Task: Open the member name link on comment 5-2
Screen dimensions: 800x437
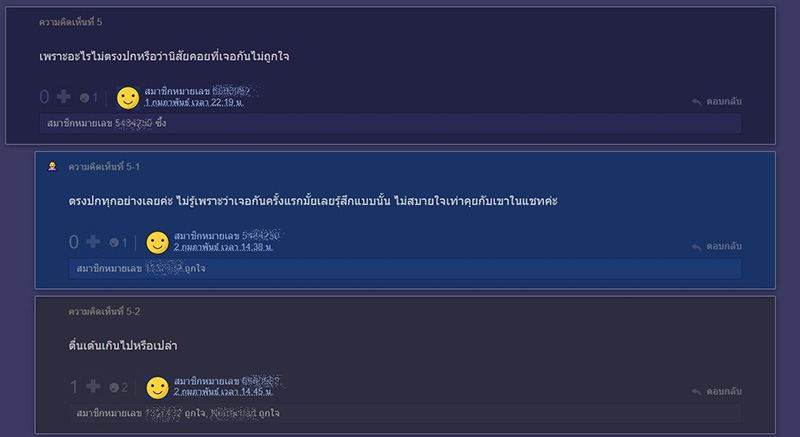Action: point(225,381)
